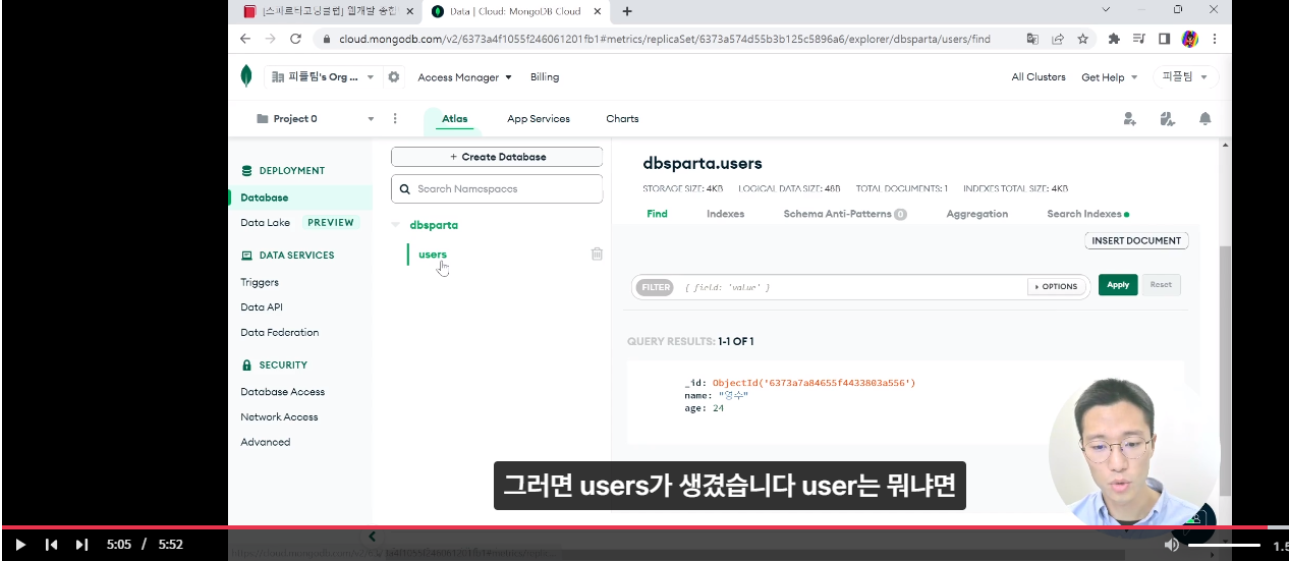This screenshot has width=1297, height=562.
Task: Open Chrome three-dot menu
Action: [x=1214, y=39]
